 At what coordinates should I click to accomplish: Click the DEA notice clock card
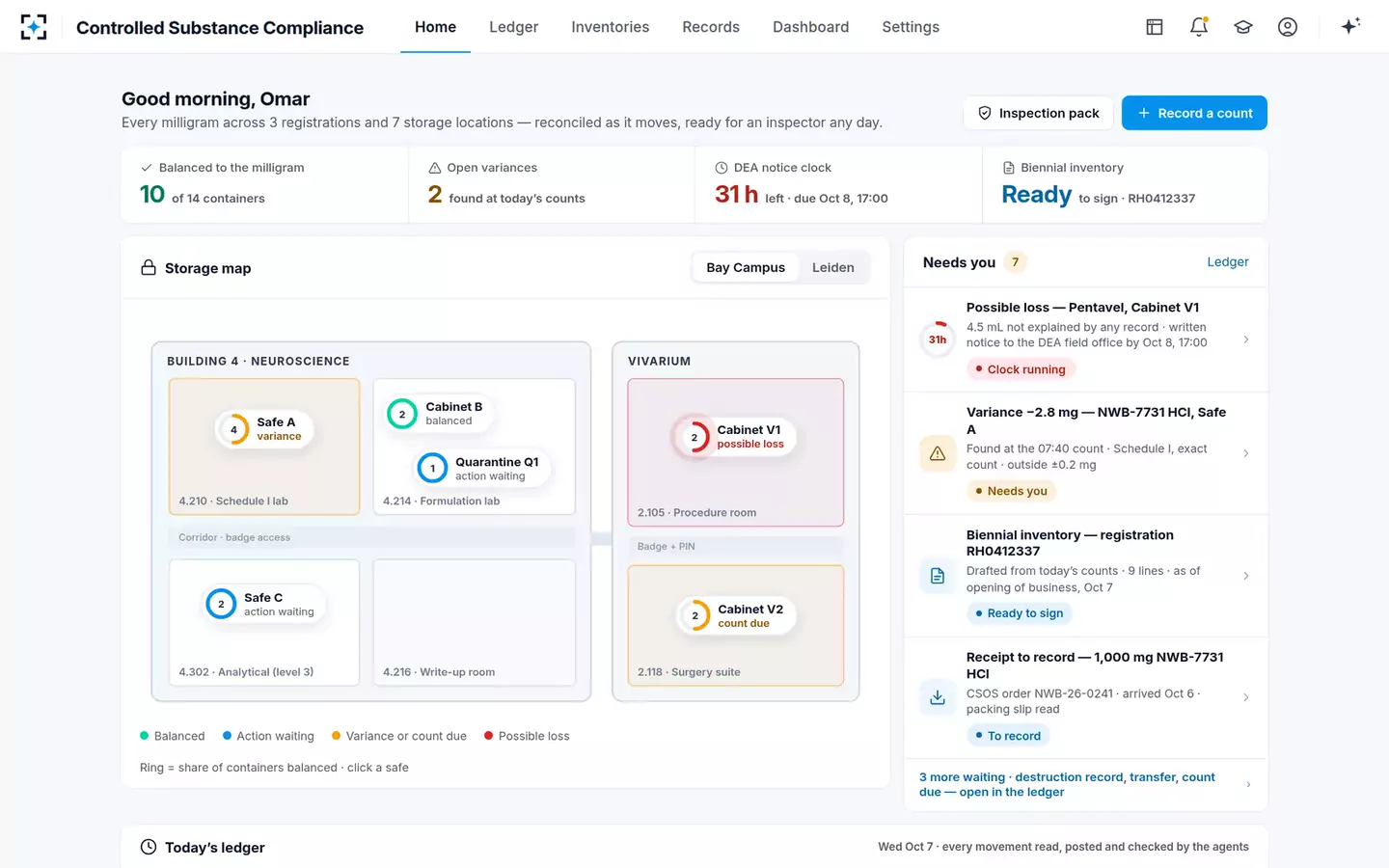click(838, 184)
